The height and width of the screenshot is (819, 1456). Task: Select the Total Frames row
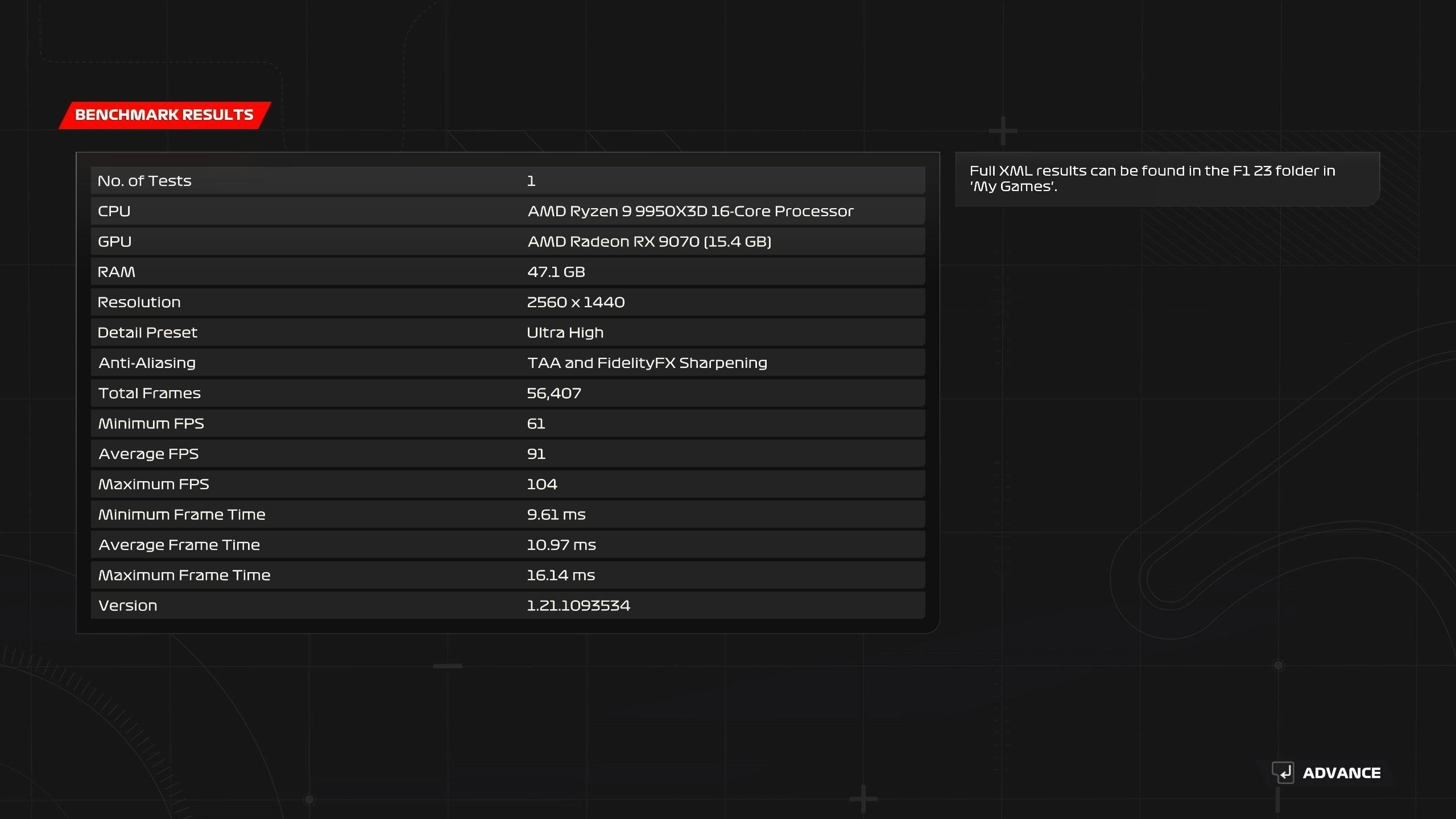click(x=507, y=393)
